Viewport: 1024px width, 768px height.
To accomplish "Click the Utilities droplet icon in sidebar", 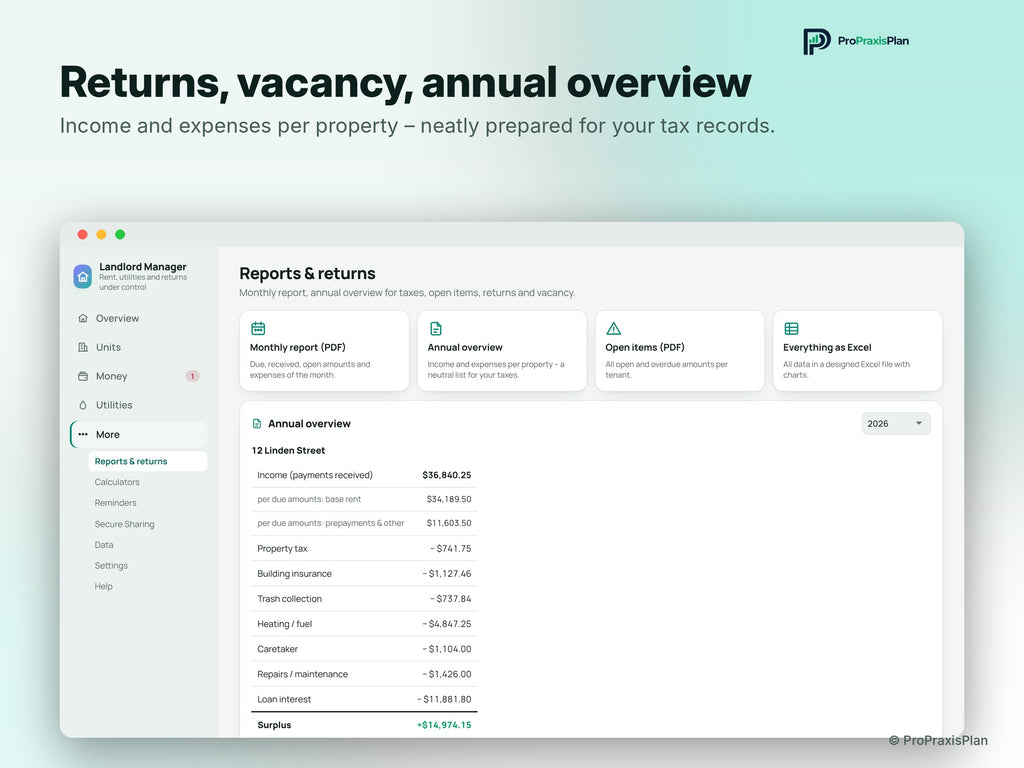I will click(x=83, y=405).
